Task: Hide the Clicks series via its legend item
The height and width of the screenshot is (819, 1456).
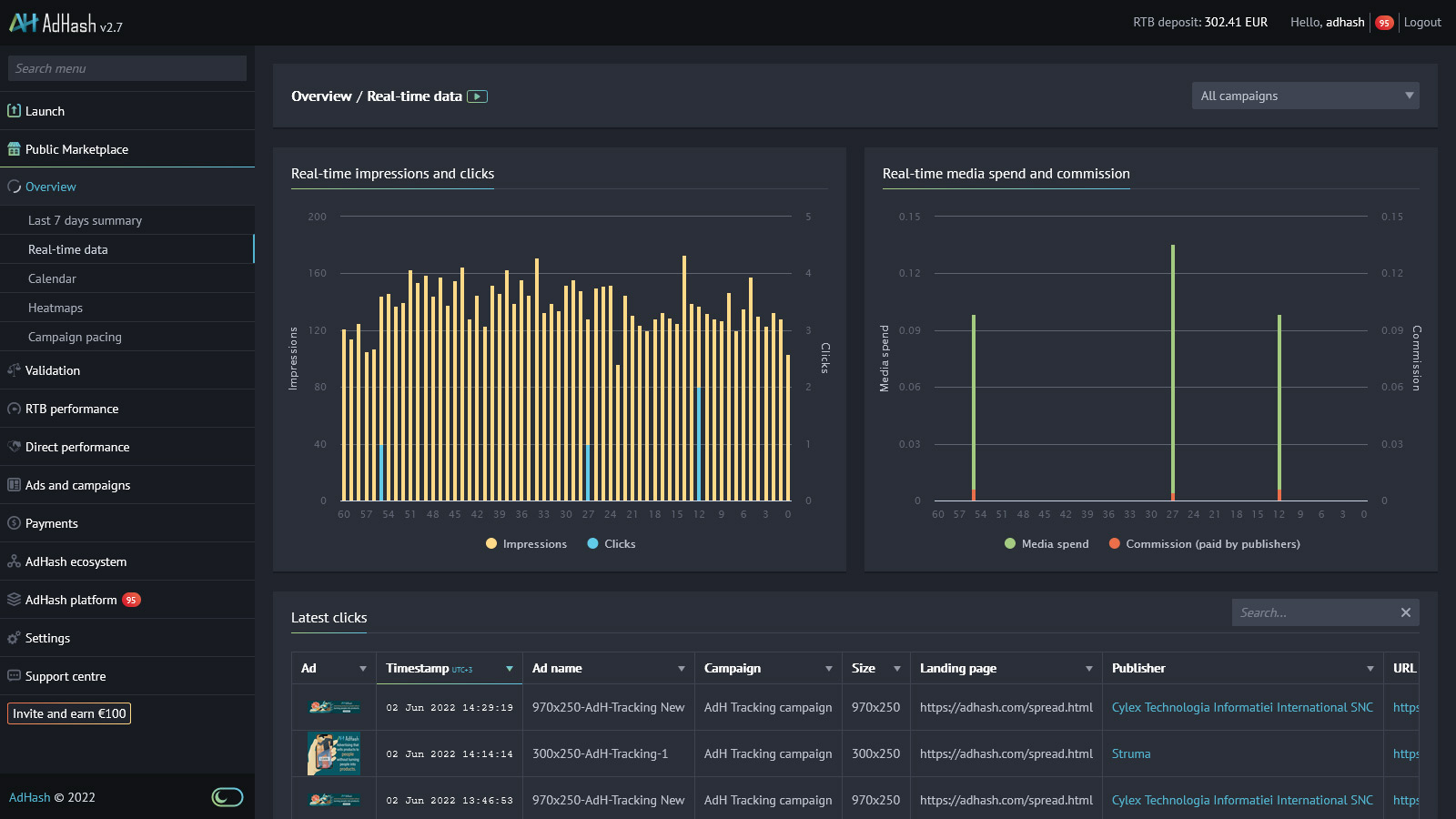Action: click(x=611, y=543)
